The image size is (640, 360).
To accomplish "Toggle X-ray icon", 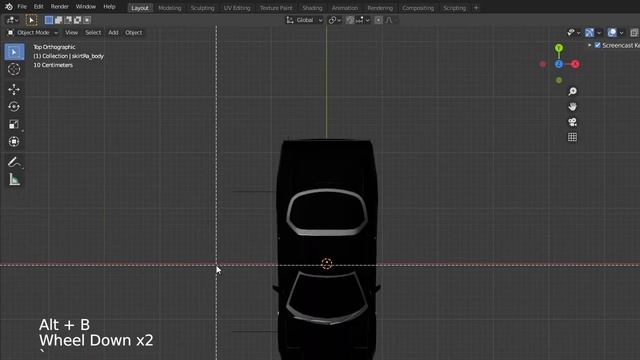I will [x=634, y=33].
